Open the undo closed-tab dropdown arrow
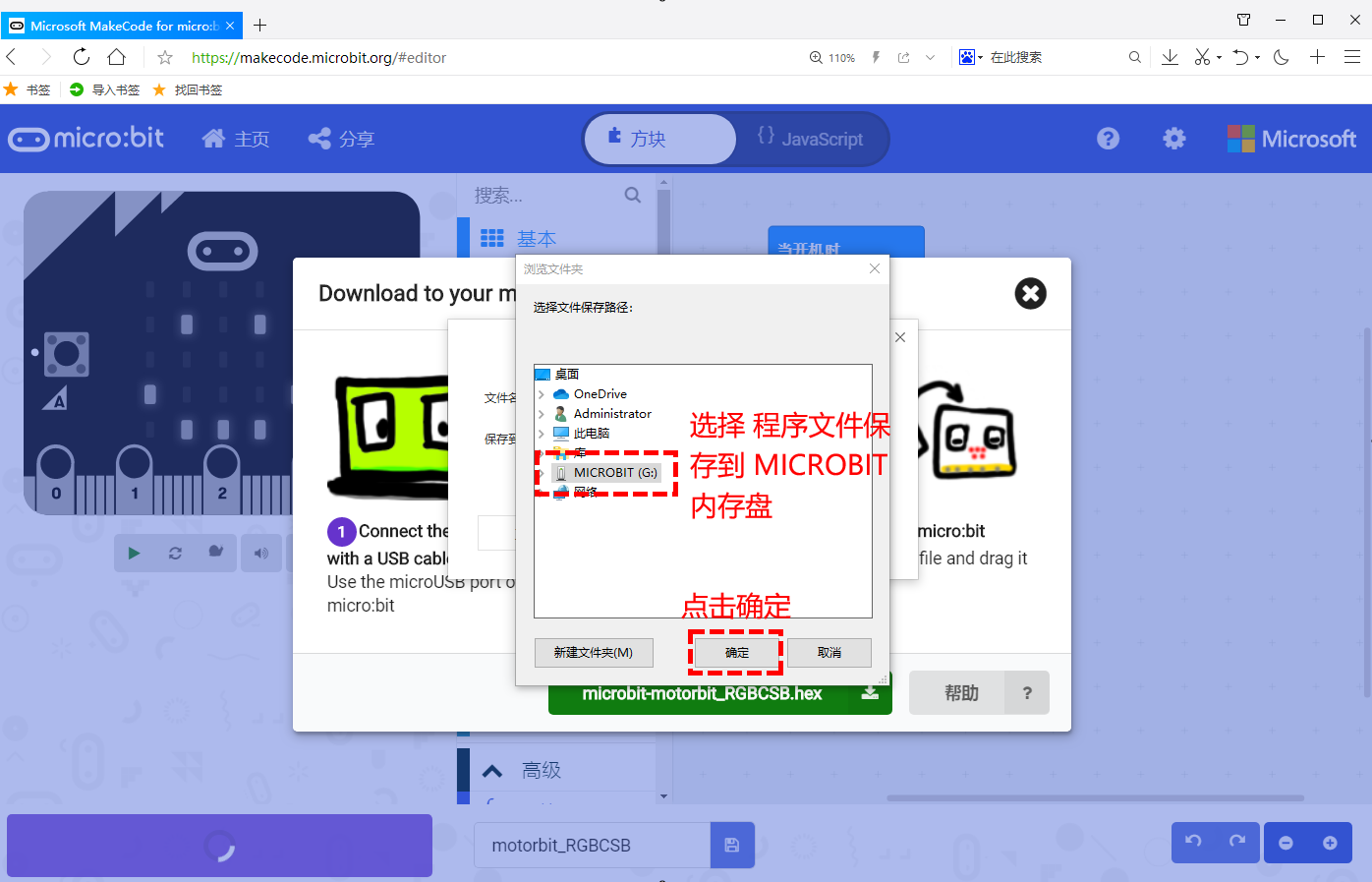This screenshot has width=1372, height=882. [1257, 57]
